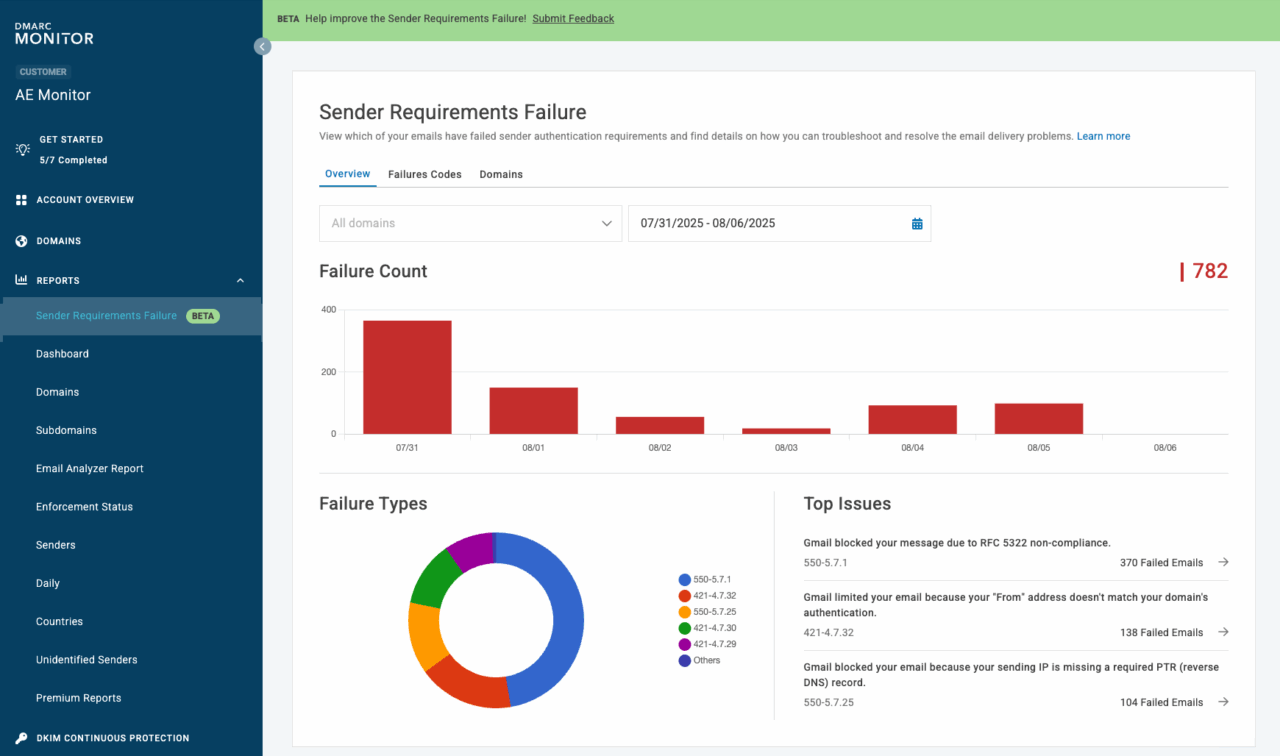Viewport: 1280px width, 756px height.
Task: Open the calendar icon in the date range picker
Action: point(916,223)
